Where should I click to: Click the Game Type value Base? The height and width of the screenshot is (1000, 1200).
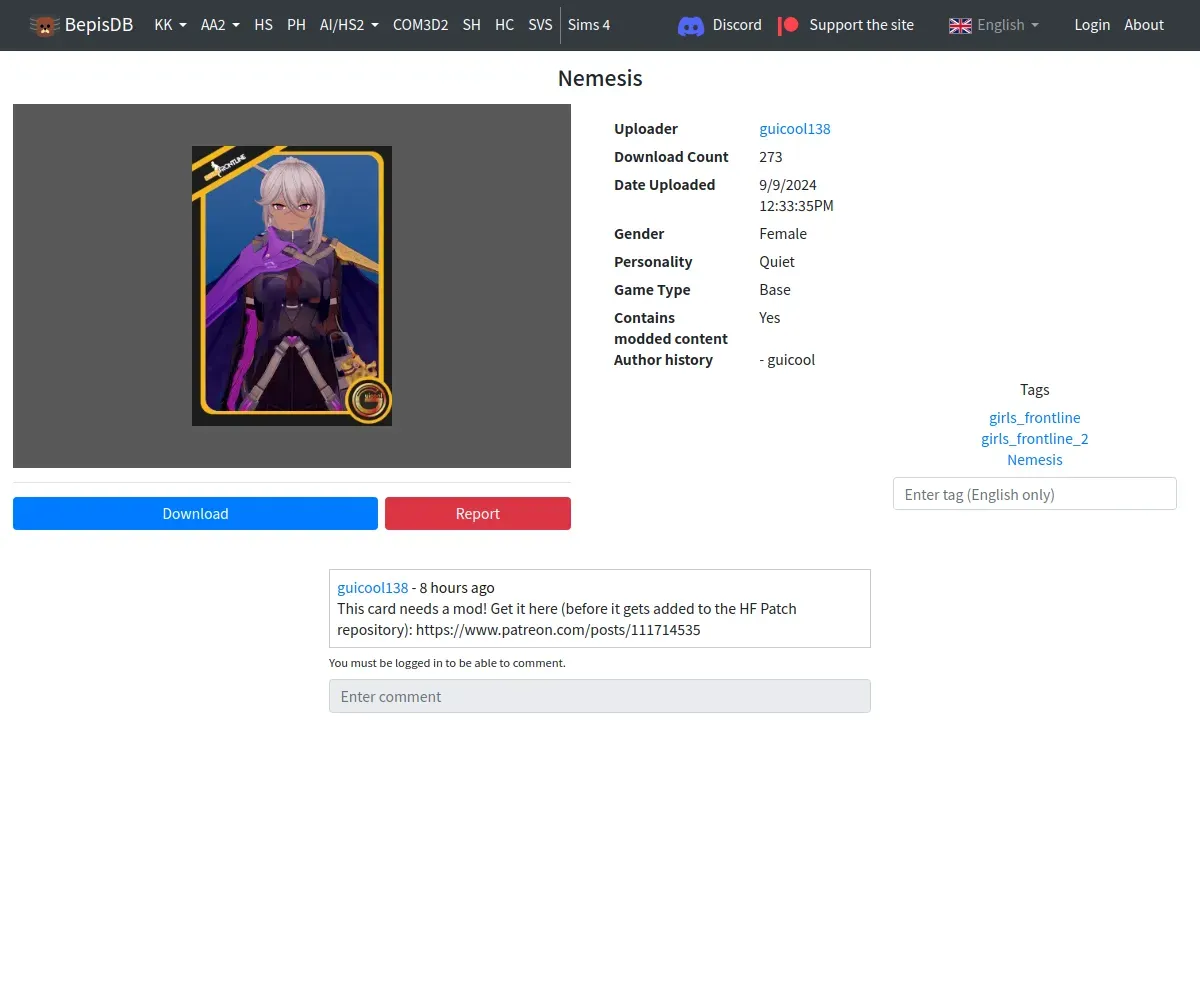[x=775, y=290]
